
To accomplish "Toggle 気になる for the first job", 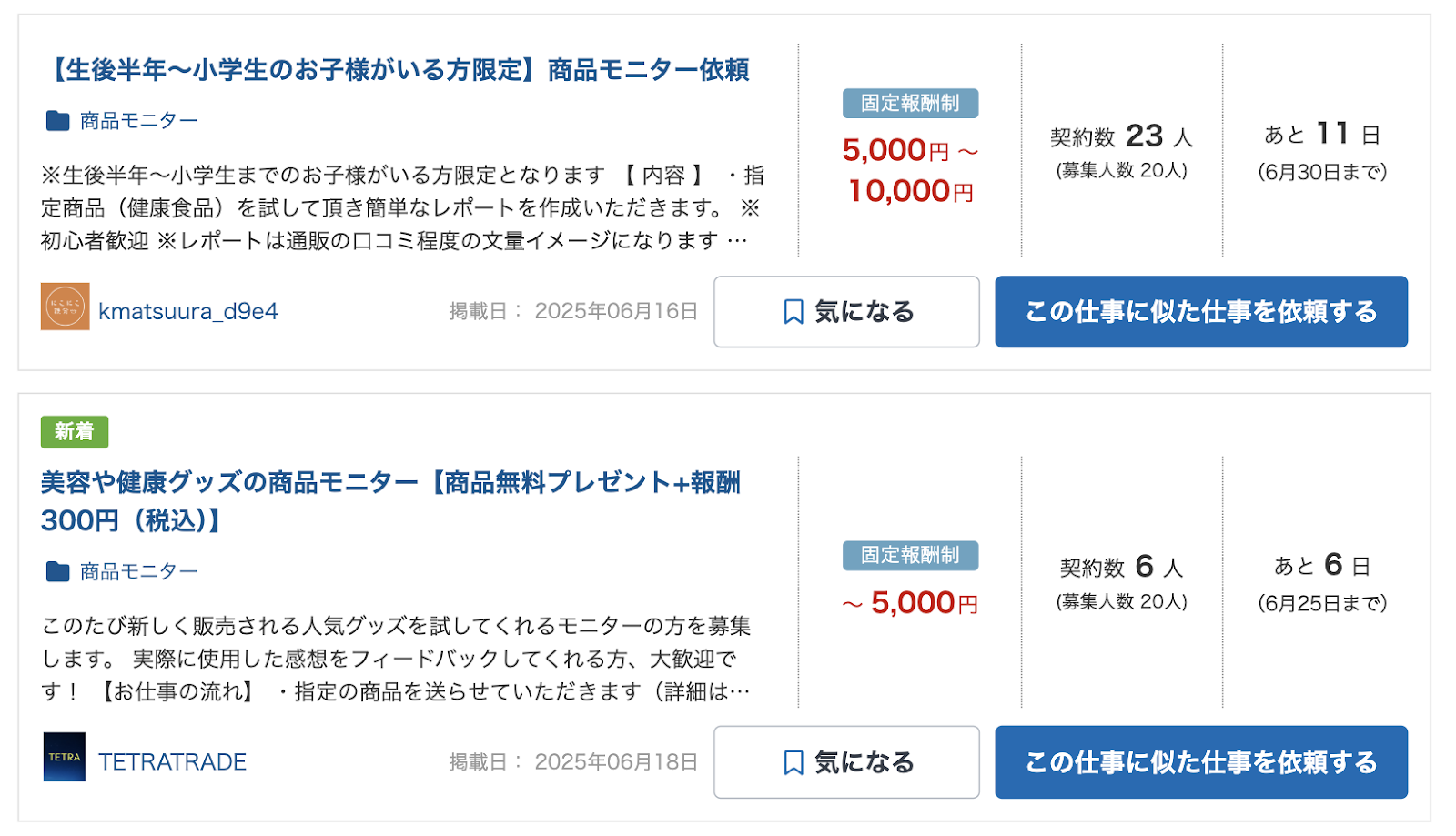I will [x=846, y=312].
